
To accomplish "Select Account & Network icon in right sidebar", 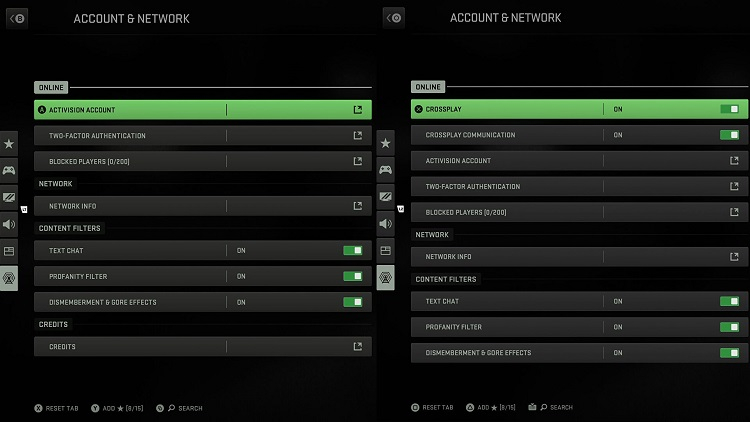I will [x=386, y=278].
